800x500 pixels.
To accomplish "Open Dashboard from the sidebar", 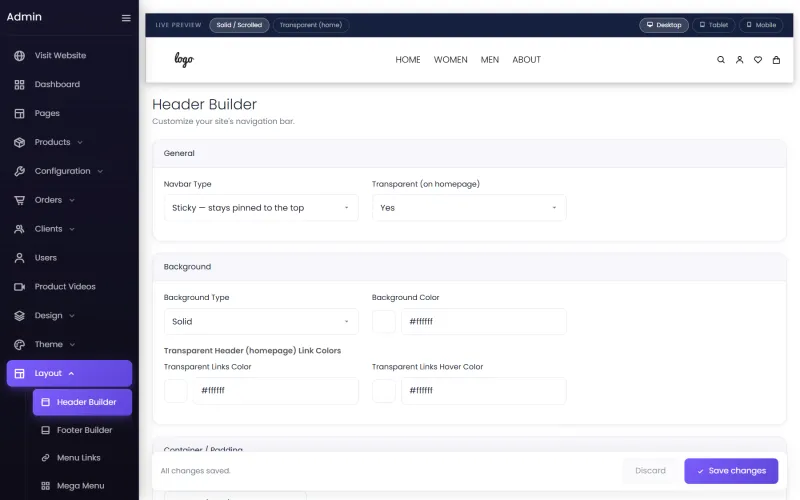I will (69, 85).
